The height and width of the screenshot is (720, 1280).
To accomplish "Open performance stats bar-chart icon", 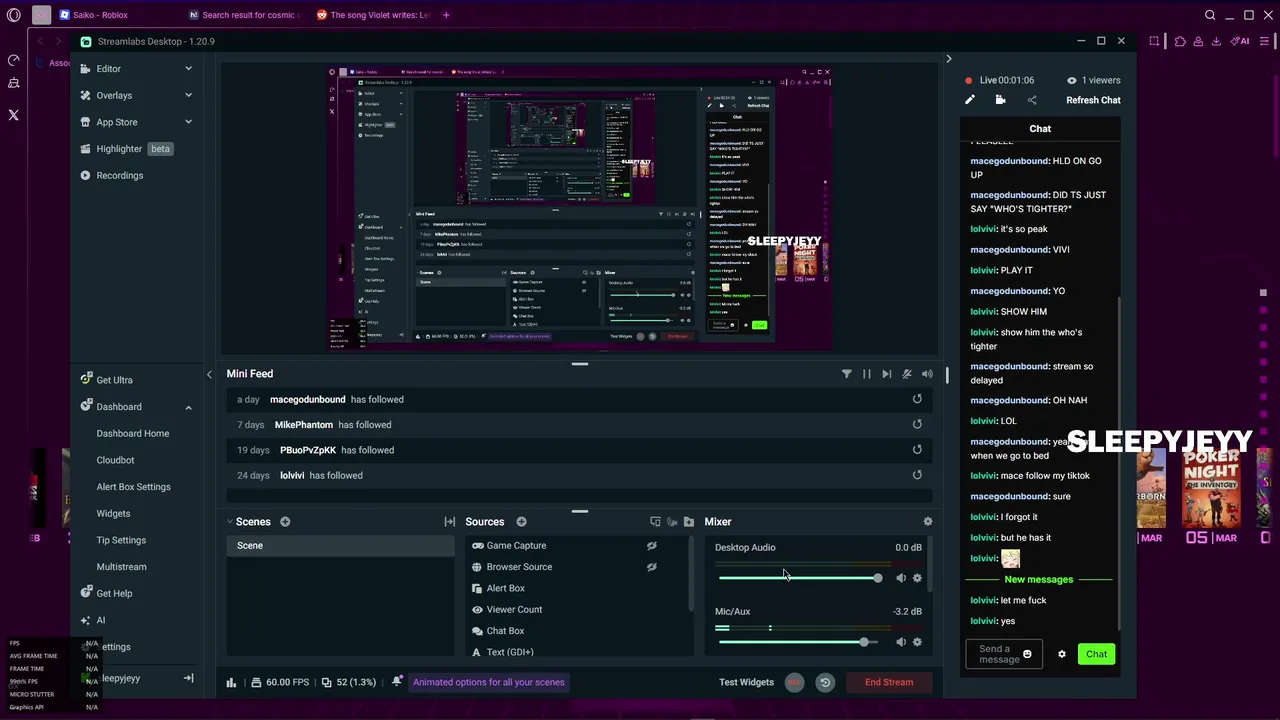I will point(231,682).
